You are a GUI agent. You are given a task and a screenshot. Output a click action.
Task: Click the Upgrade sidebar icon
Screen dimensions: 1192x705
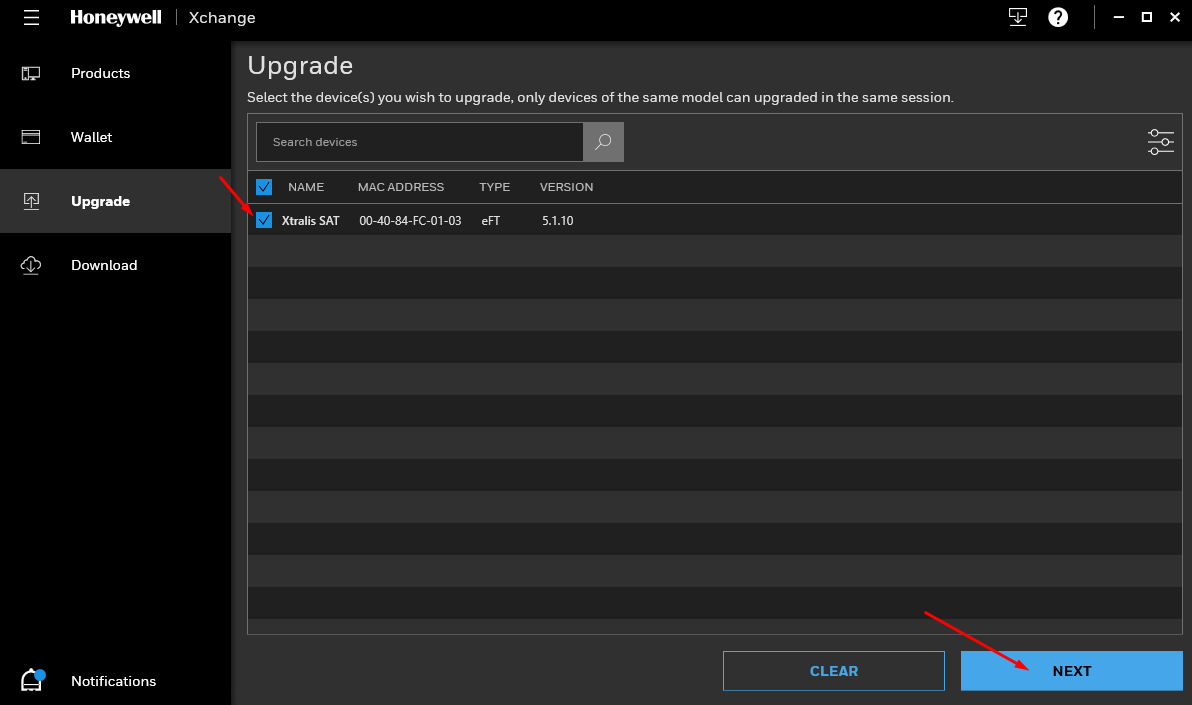pos(31,201)
